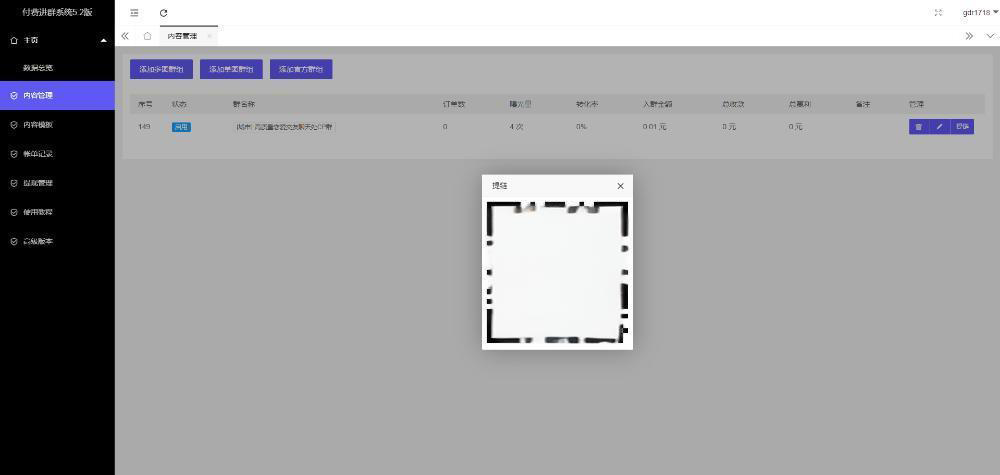Click the 曝光量 column header
This screenshot has width=1000, height=475.
coord(520,104)
